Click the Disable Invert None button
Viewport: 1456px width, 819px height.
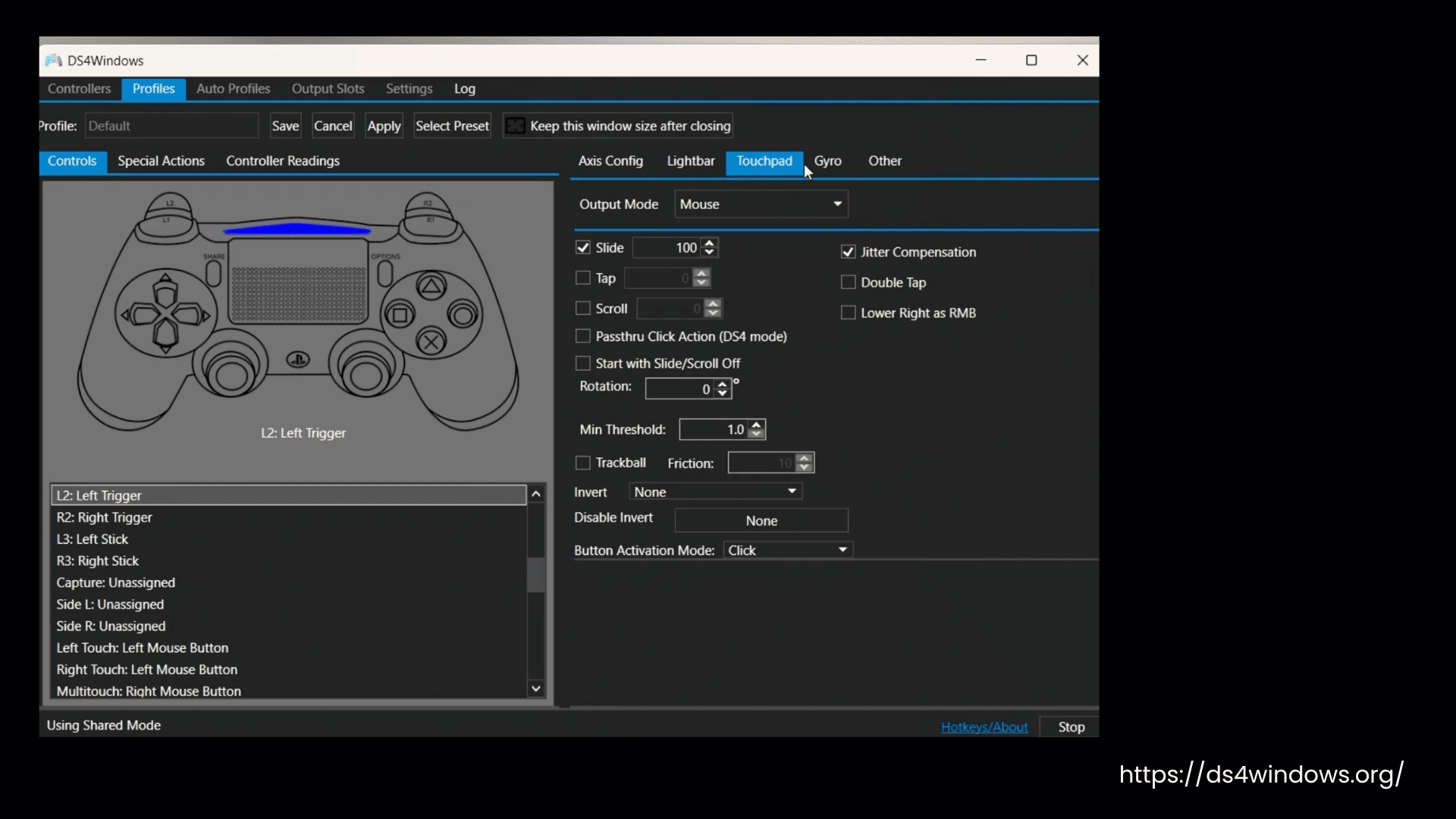tap(761, 520)
